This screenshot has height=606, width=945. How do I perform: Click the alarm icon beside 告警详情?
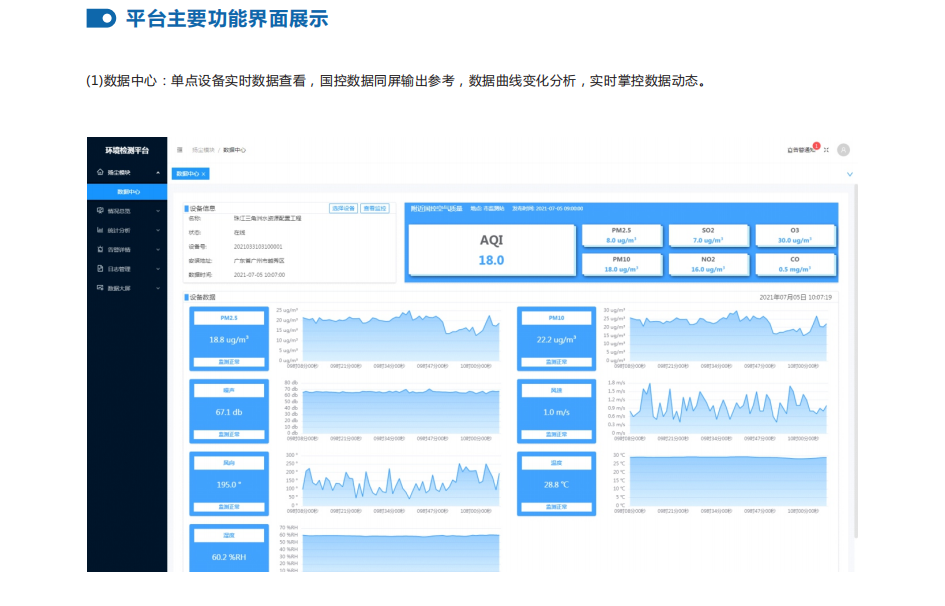click(100, 249)
